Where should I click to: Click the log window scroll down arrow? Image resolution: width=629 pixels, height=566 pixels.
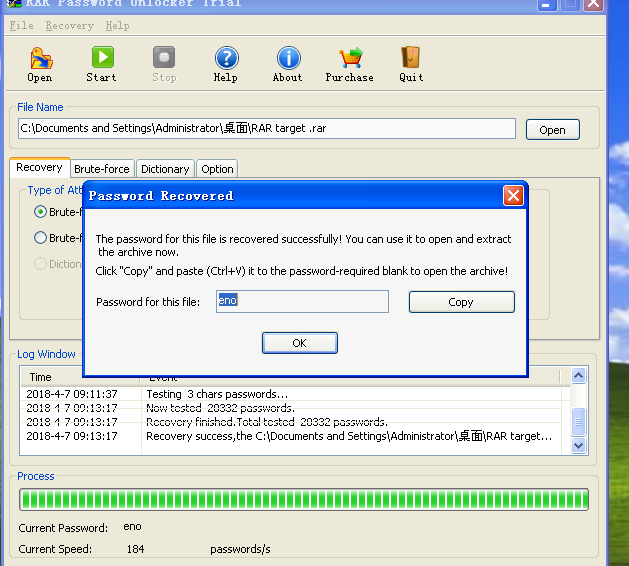pos(578,445)
